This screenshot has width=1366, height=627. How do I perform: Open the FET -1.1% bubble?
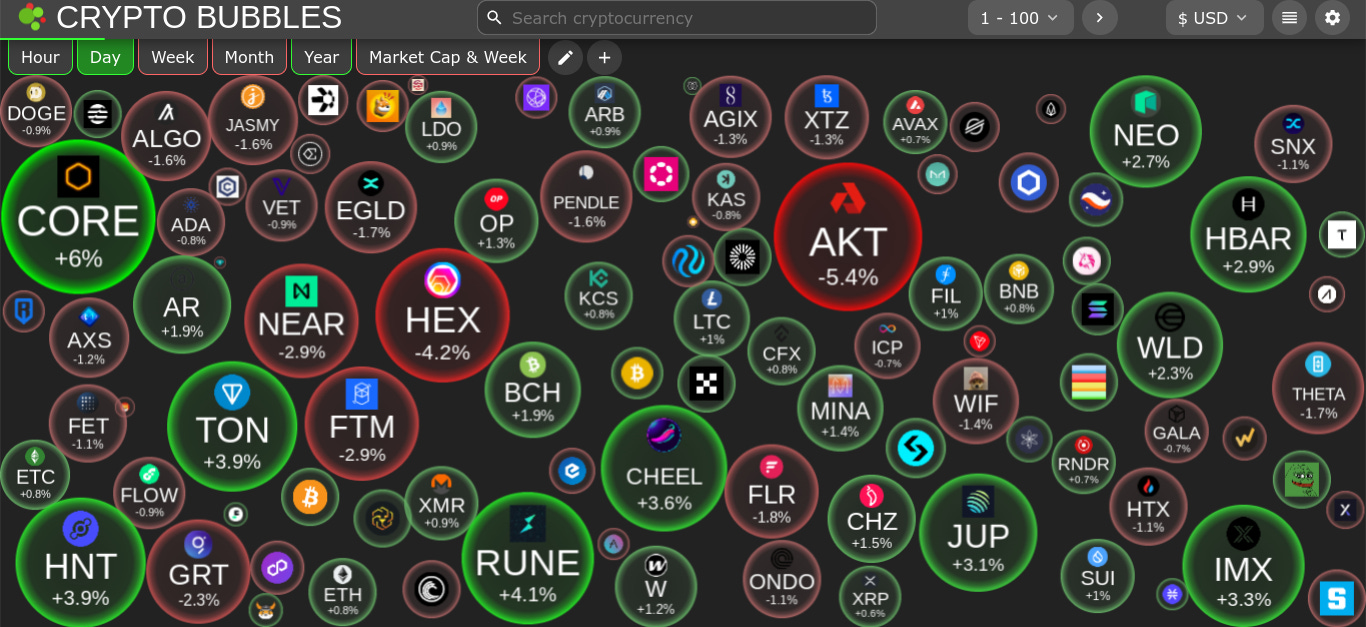click(x=88, y=423)
